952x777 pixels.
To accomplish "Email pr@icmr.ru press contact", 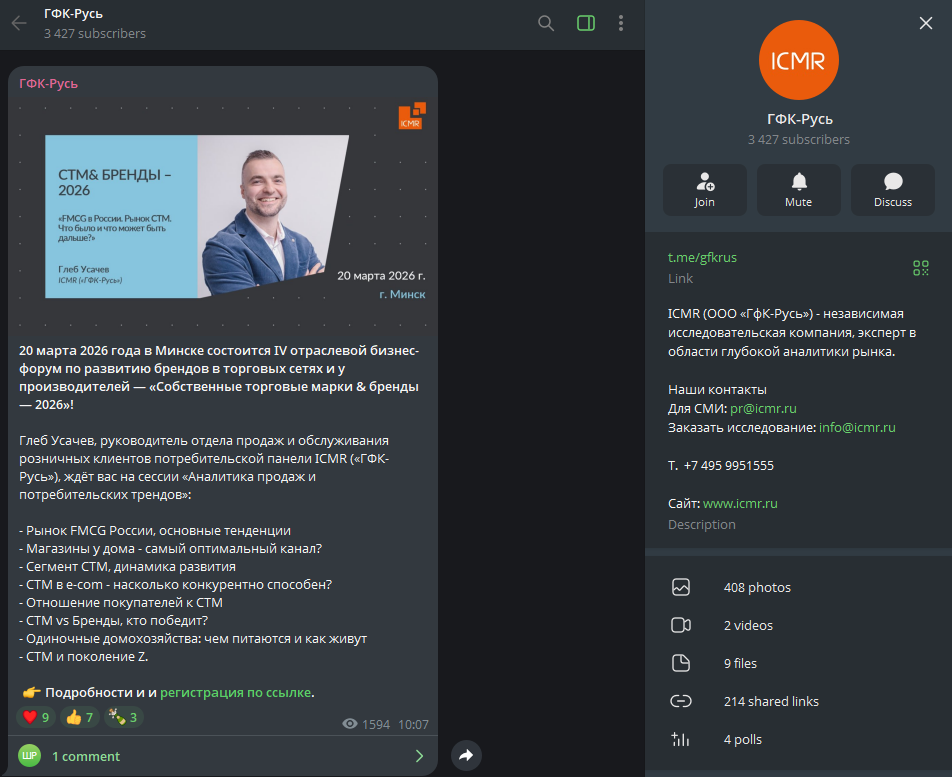I will tap(763, 409).
